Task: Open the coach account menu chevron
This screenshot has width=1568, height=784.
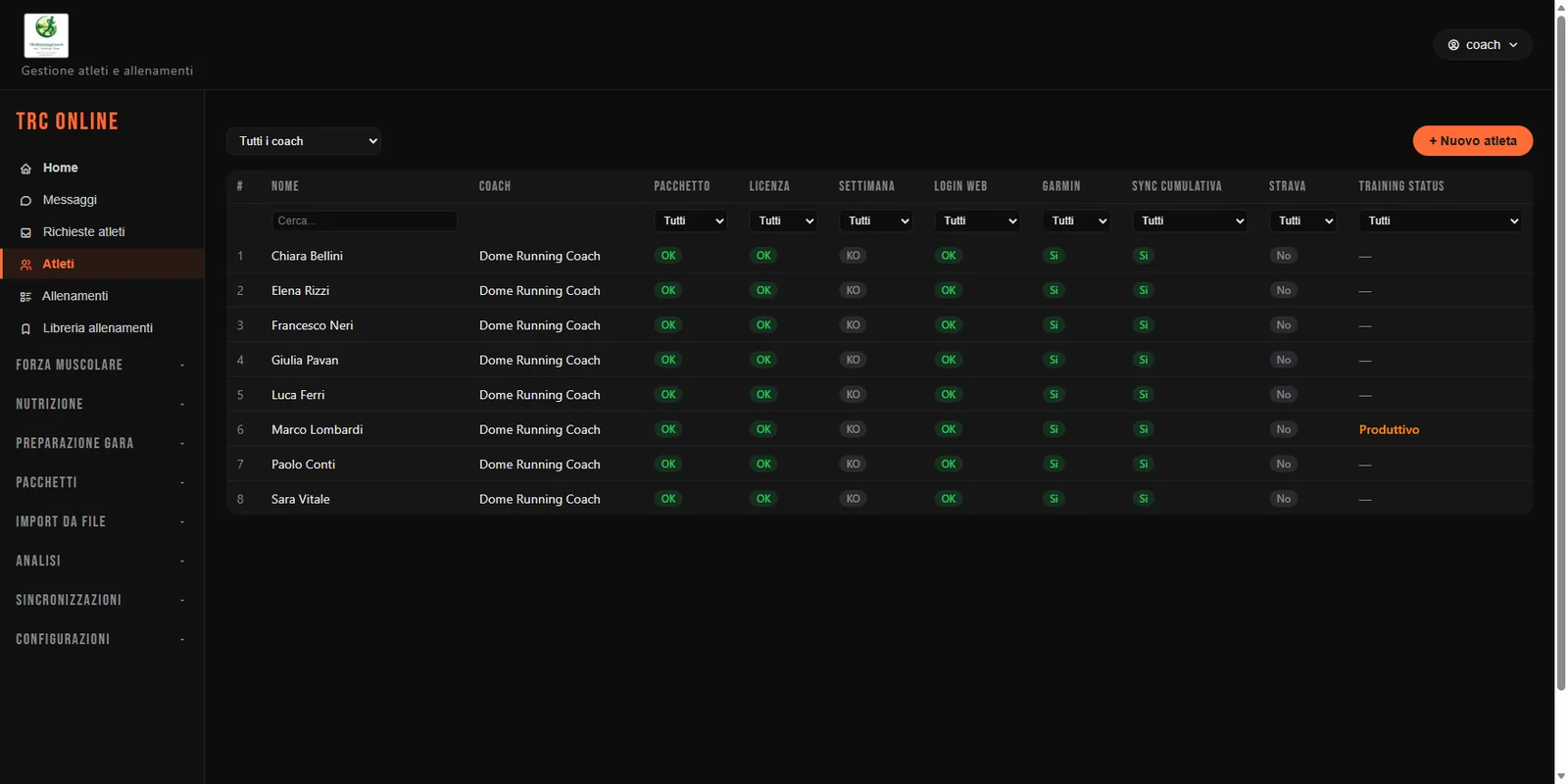Action: coord(1513,45)
